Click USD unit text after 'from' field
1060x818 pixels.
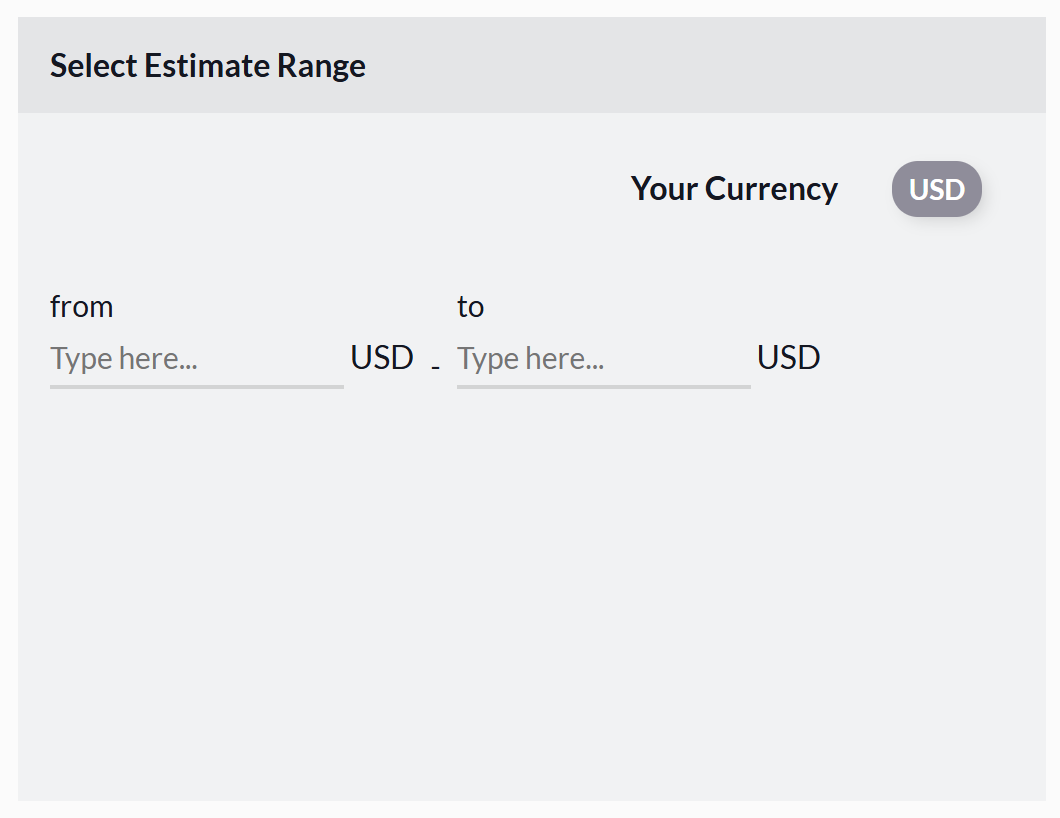[x=382, y=358]
